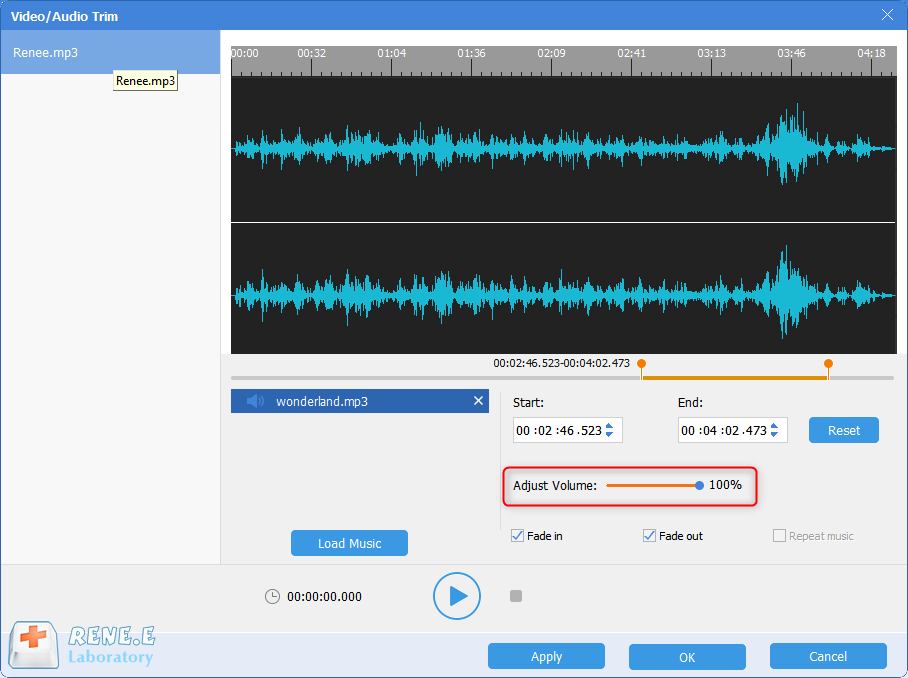The height and width of the screenshot is (678, 908).
Task: Decrease End time with the down arrow
Action: 774,434
